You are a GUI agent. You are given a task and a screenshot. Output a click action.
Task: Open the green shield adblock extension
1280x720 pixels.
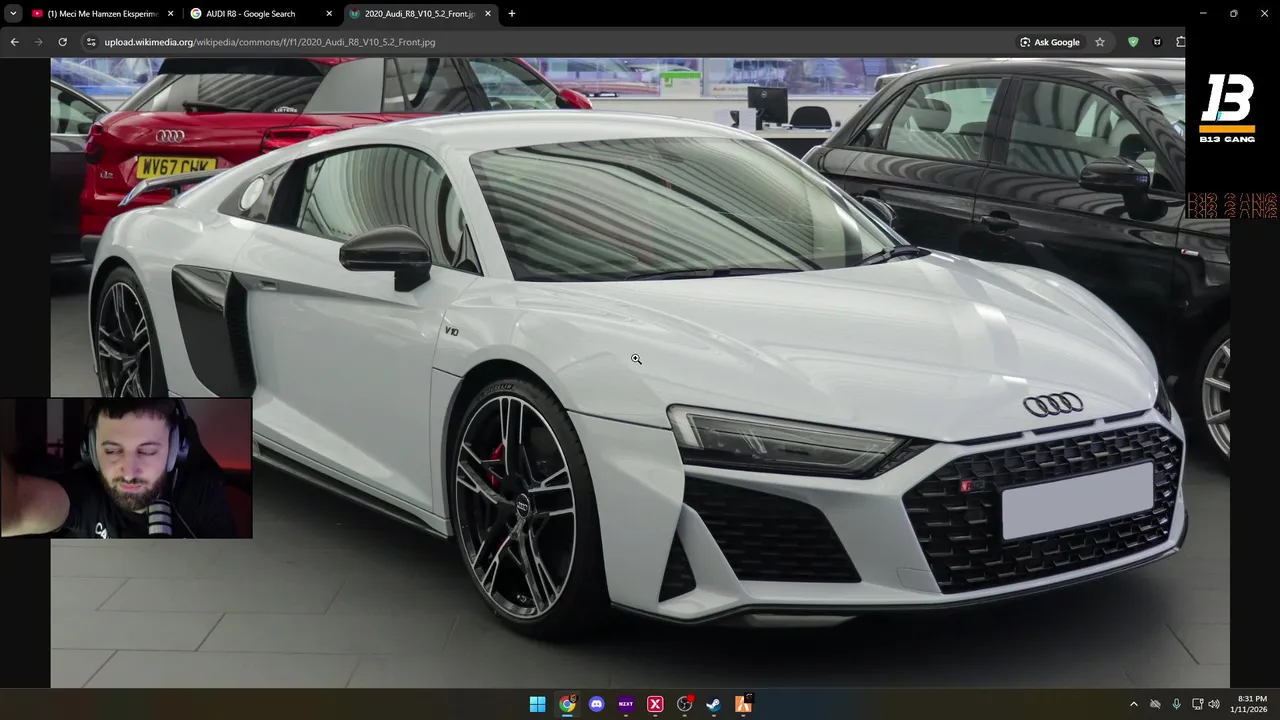(x=1133, y=42)
